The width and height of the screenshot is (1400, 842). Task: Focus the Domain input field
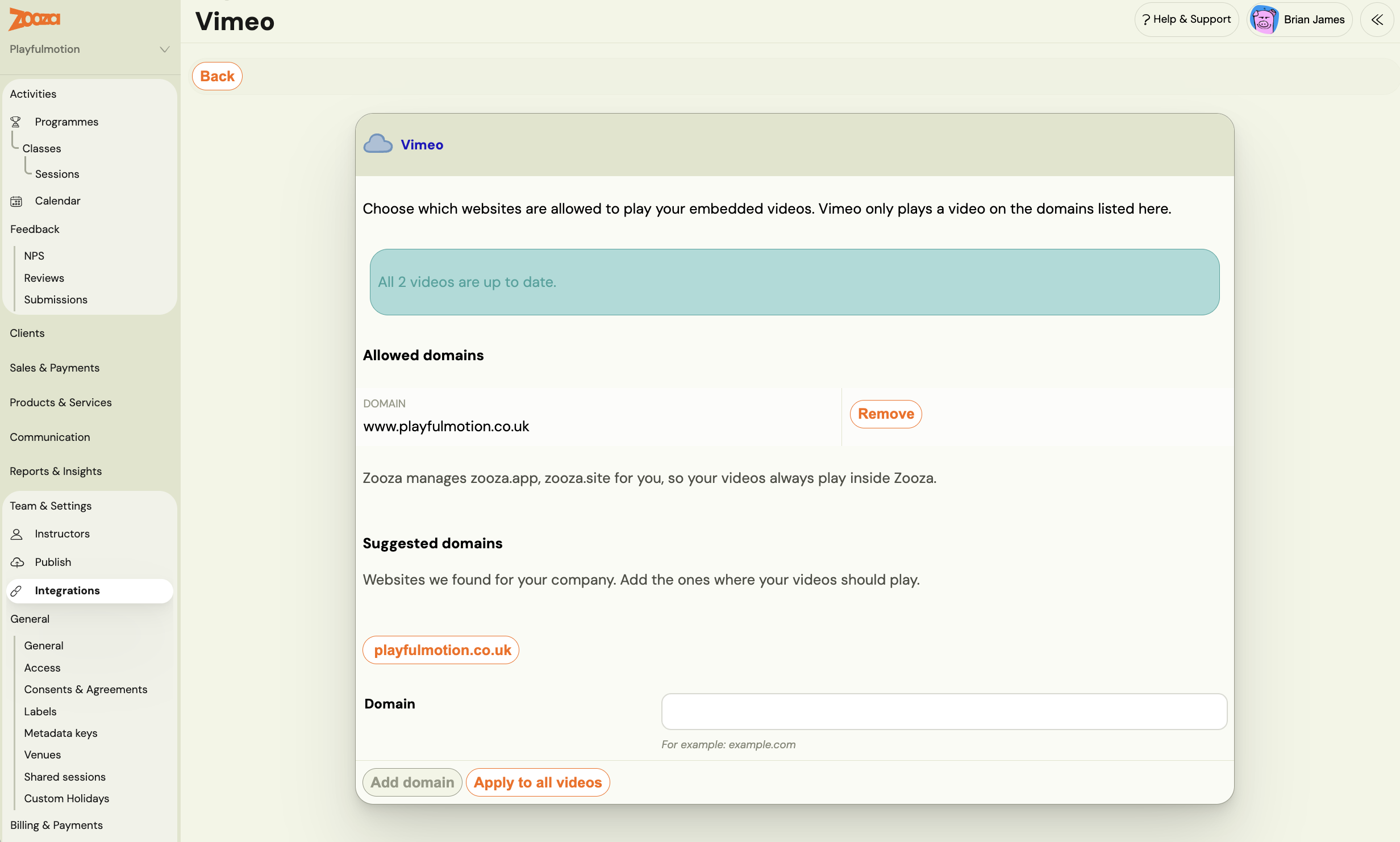click(944, 711)
